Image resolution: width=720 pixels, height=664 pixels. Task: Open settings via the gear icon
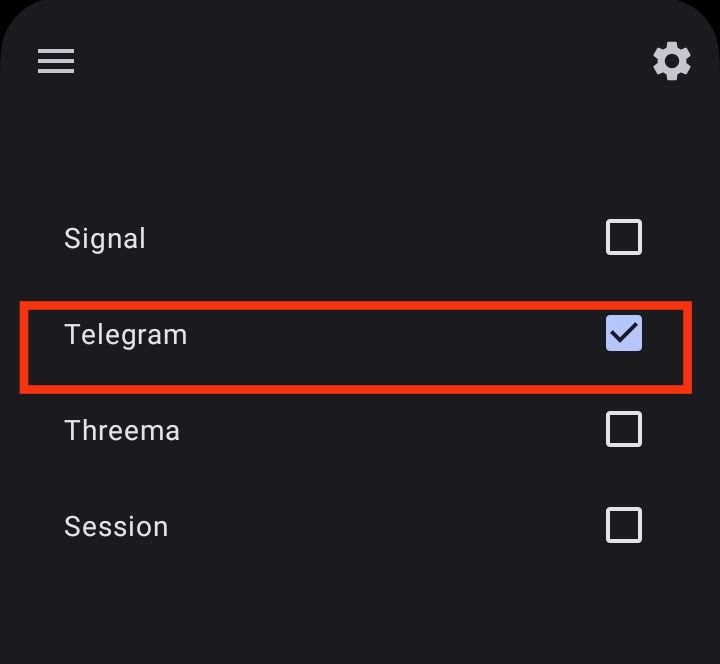(672, 61)
